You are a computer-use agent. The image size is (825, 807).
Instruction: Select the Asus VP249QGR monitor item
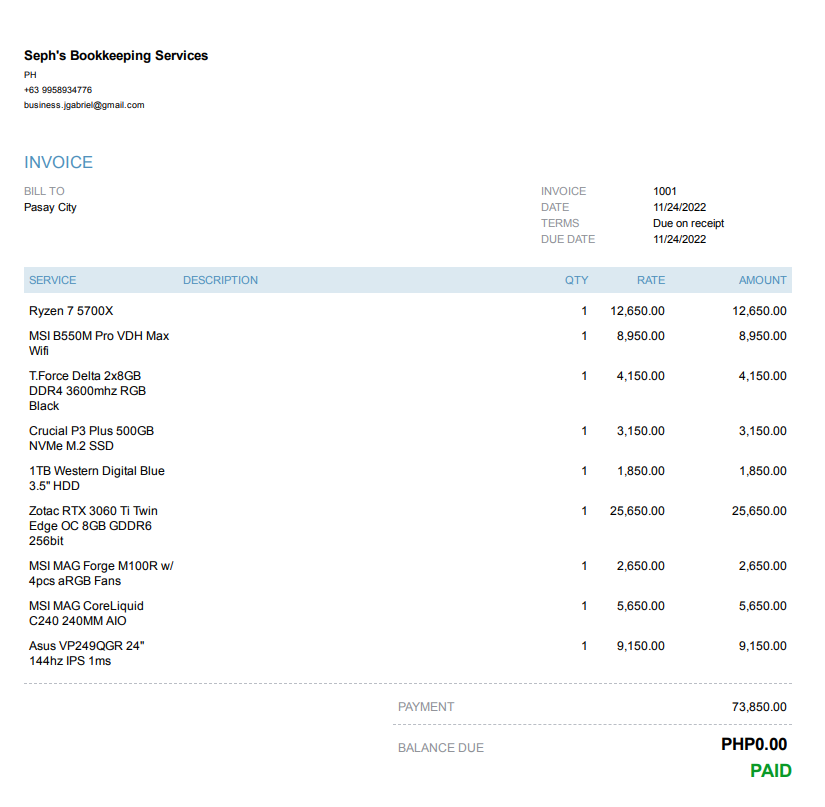coord(85,653)
